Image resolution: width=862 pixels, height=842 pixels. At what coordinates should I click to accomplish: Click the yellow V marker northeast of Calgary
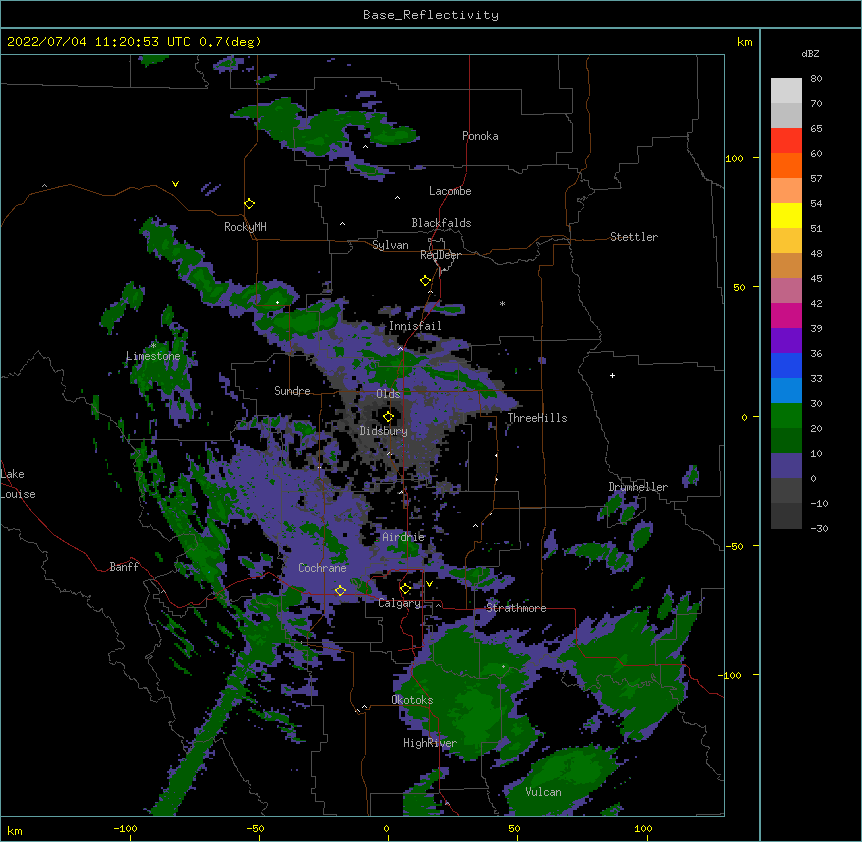pyautogui.click(x=429, y=584)
